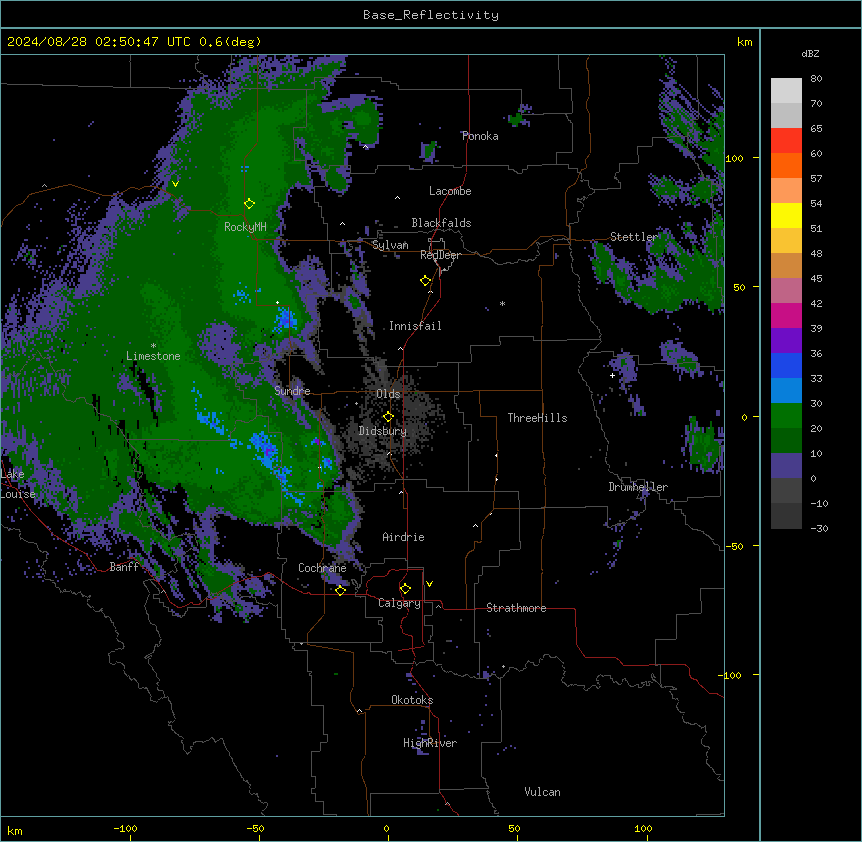862x842 pixels.
Task: Pick the light gray 70-80 dBZ legend swatch
Action: pyautogui.click(x=786, y=90)
